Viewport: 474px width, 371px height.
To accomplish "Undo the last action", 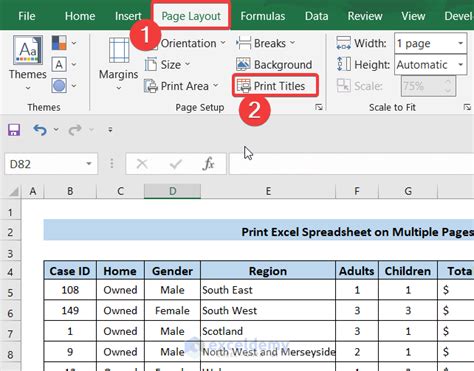I will click(x=40, y=130).
